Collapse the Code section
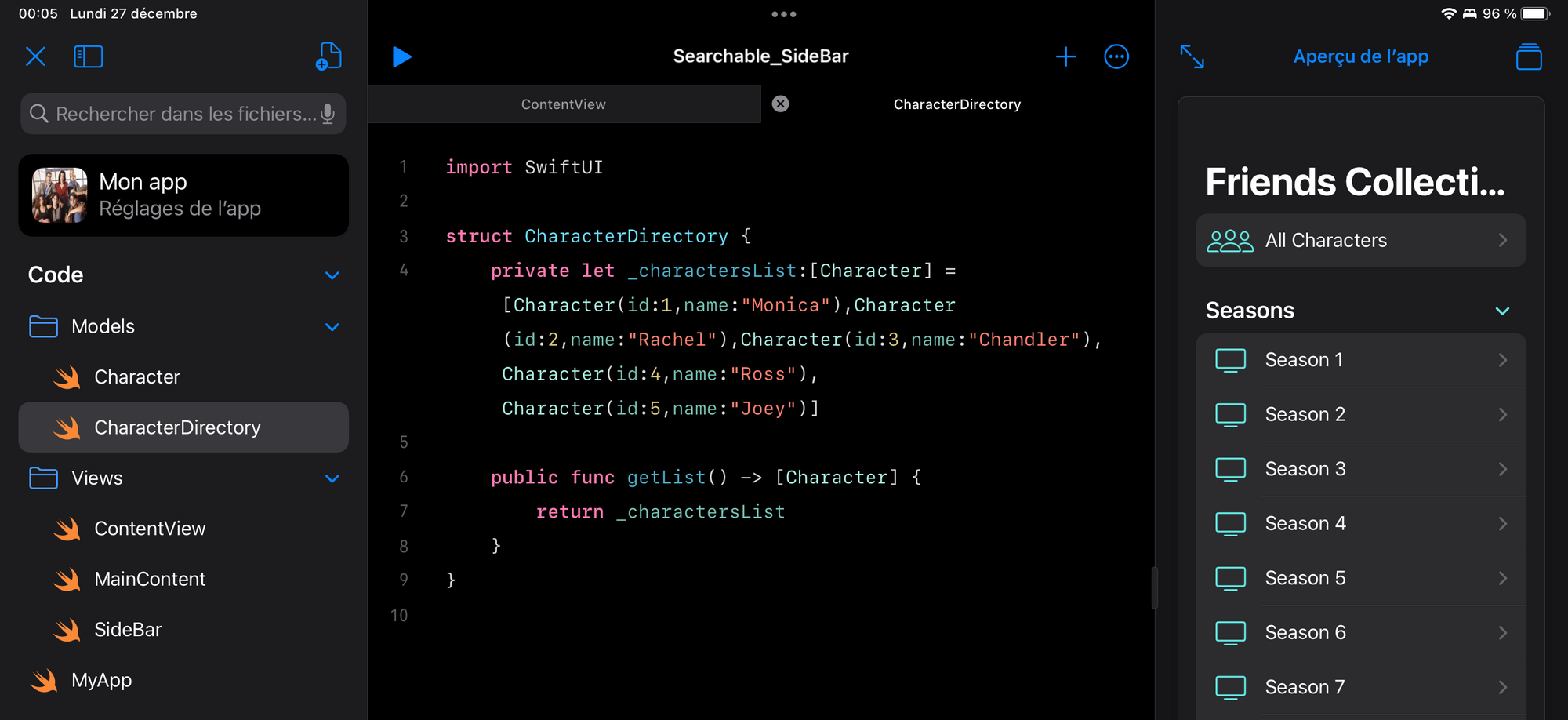Viewport: 1568px width, 720px height. pos(332,275)
